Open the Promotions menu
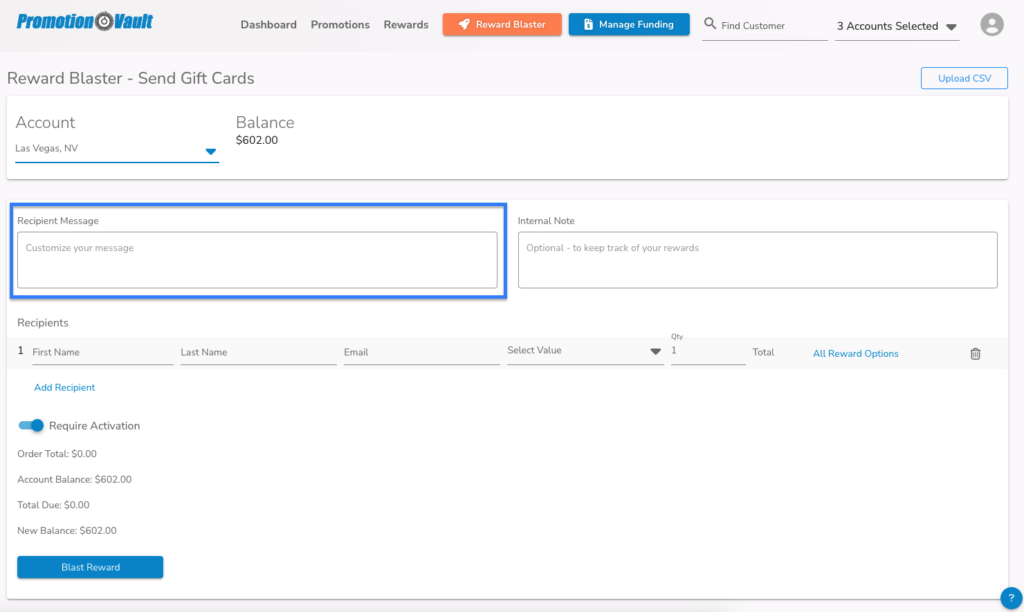The image size is (1024, 612). [340, 25]
